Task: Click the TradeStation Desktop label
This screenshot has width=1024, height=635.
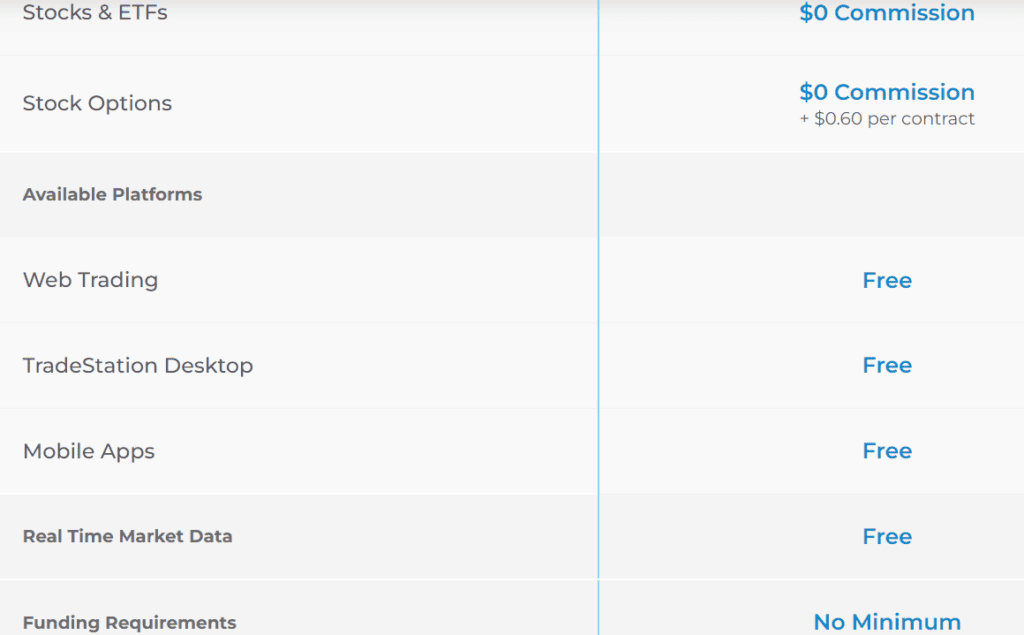Action: pos(137,366)
